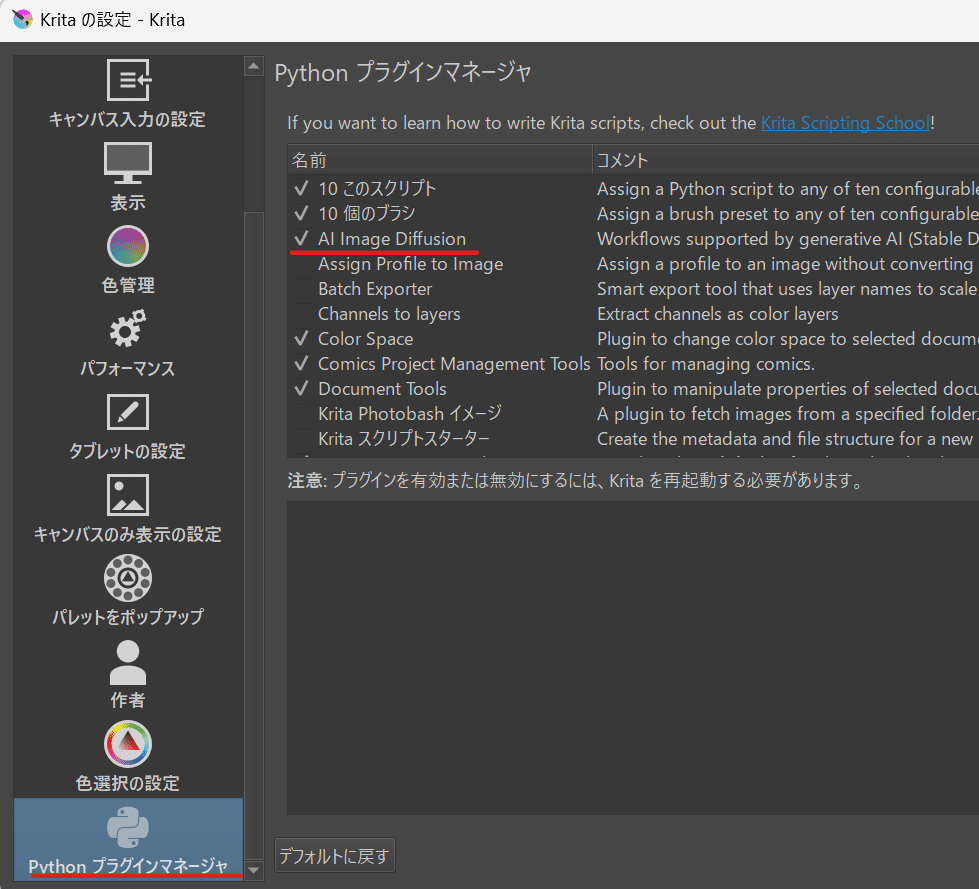Select the Python plugin manager icon
The height and width of the screenshot is (889, 979).
[128, 828]
